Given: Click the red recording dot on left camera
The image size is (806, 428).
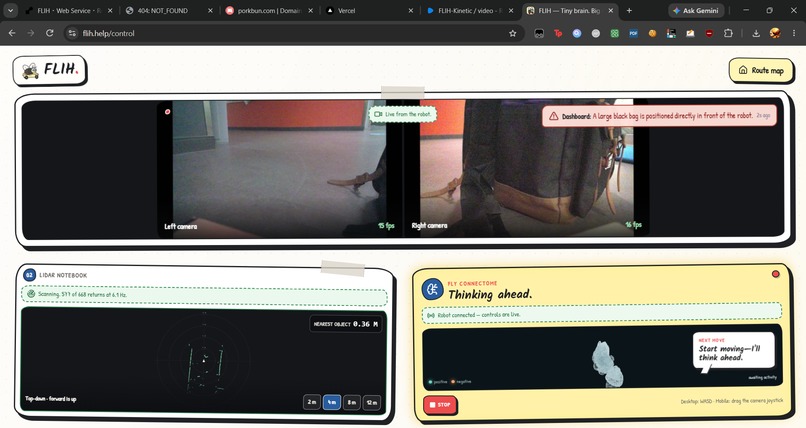Looking at the screenshot, I should click(167, 111).
